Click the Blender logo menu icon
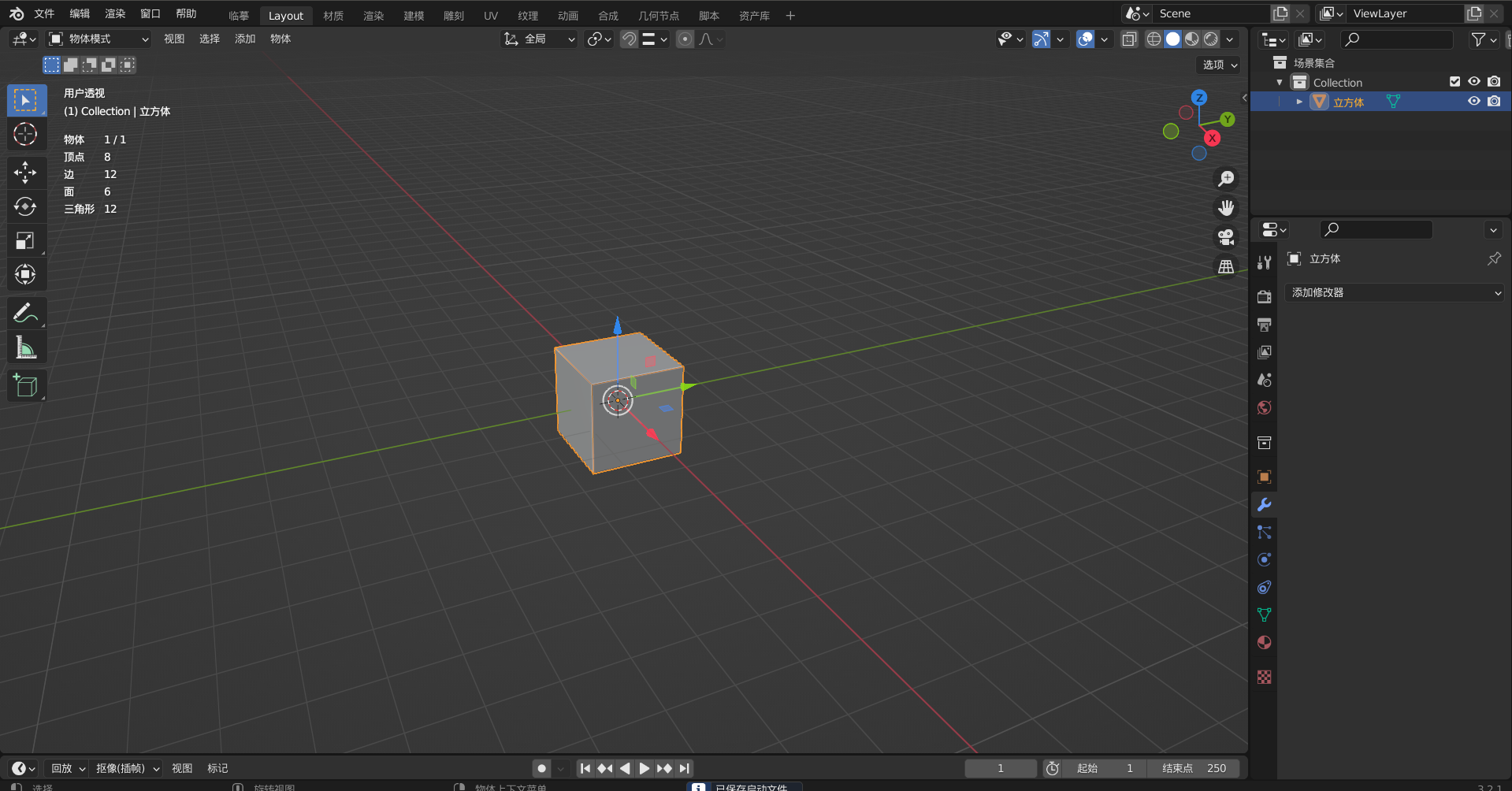The height and width of the screenshot is (791, 1512). 16,13
